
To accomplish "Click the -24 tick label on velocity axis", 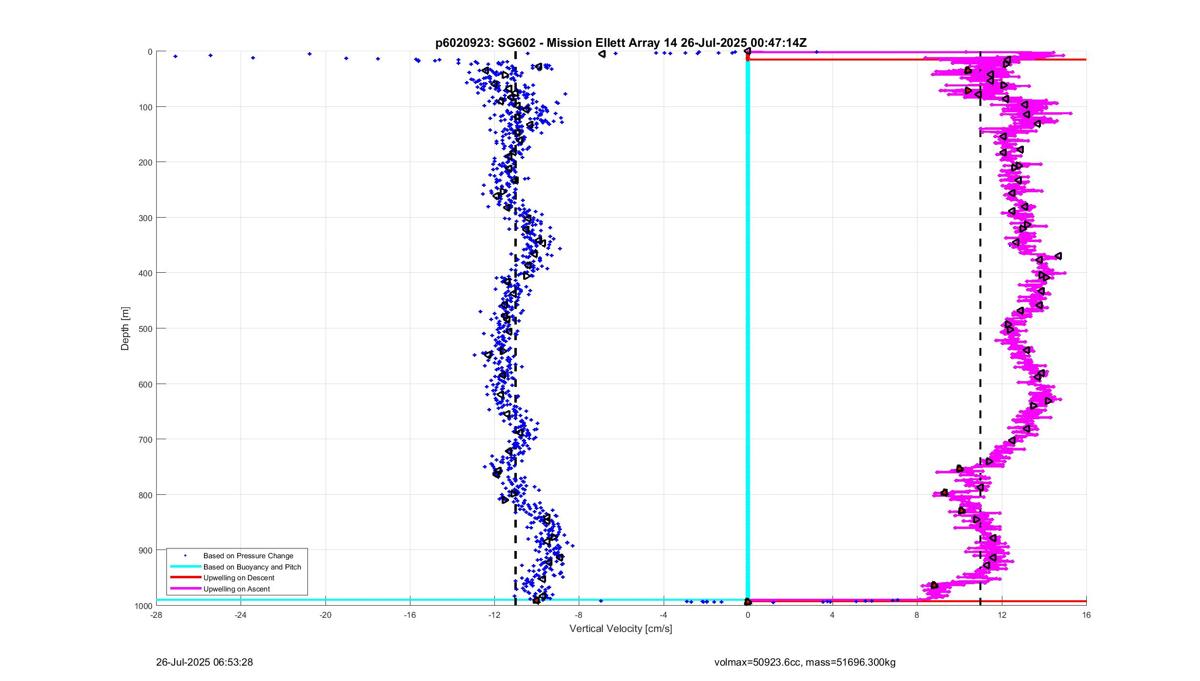I will click(240, 614).
